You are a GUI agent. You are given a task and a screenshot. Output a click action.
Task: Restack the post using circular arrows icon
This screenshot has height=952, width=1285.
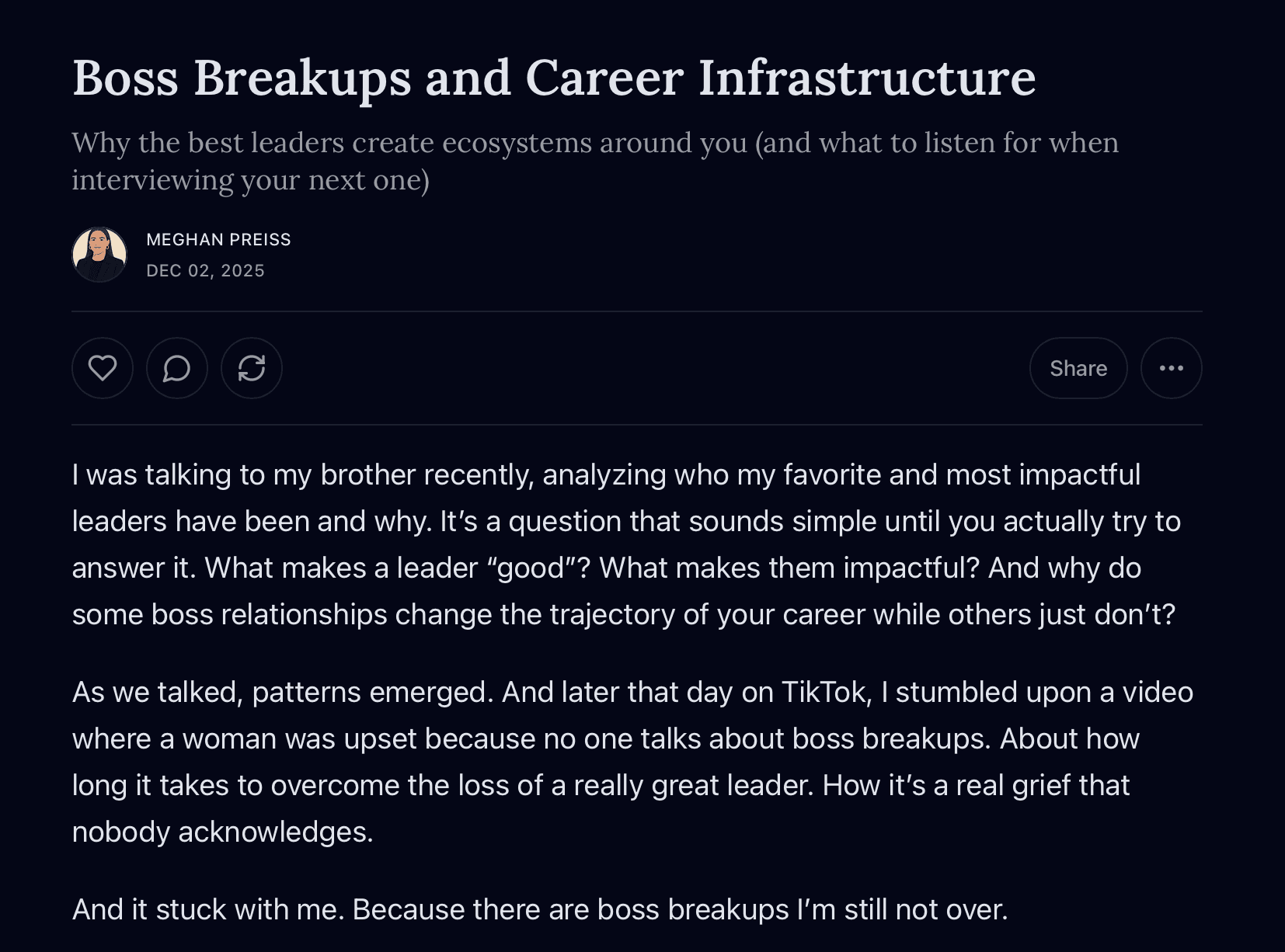pos(252,368)
